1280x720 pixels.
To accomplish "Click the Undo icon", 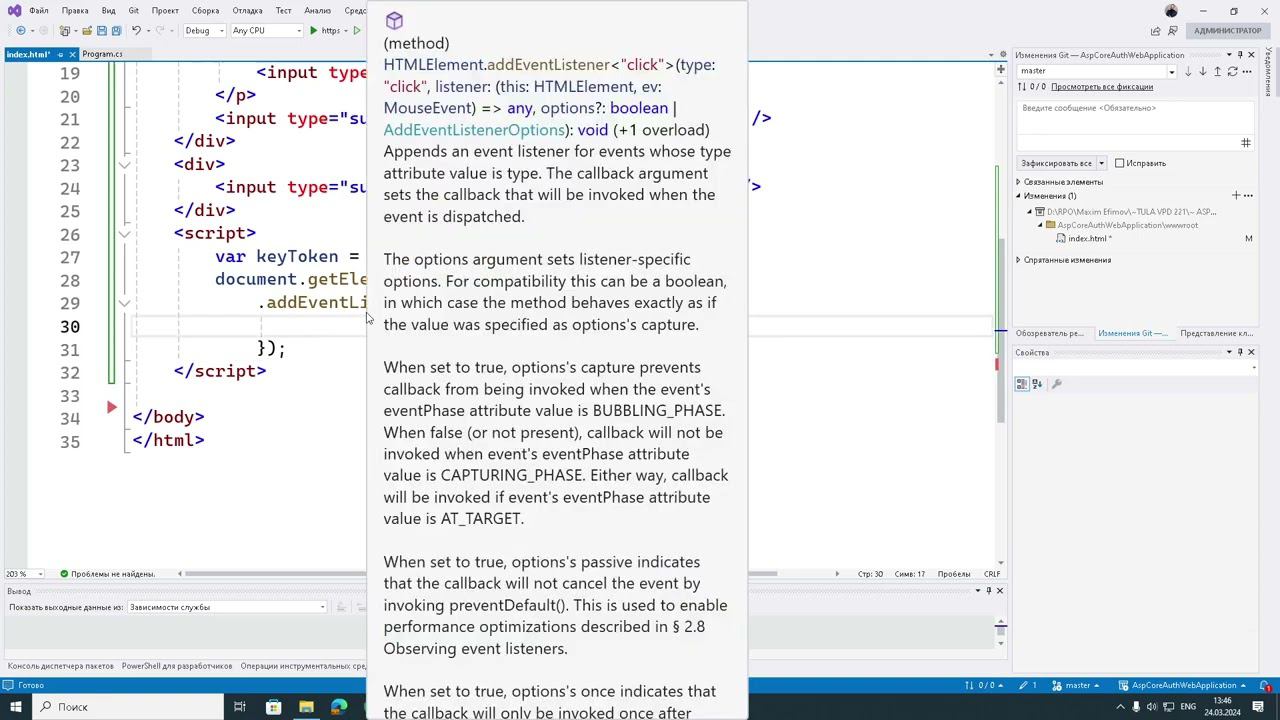I will [x=137, y=31].
